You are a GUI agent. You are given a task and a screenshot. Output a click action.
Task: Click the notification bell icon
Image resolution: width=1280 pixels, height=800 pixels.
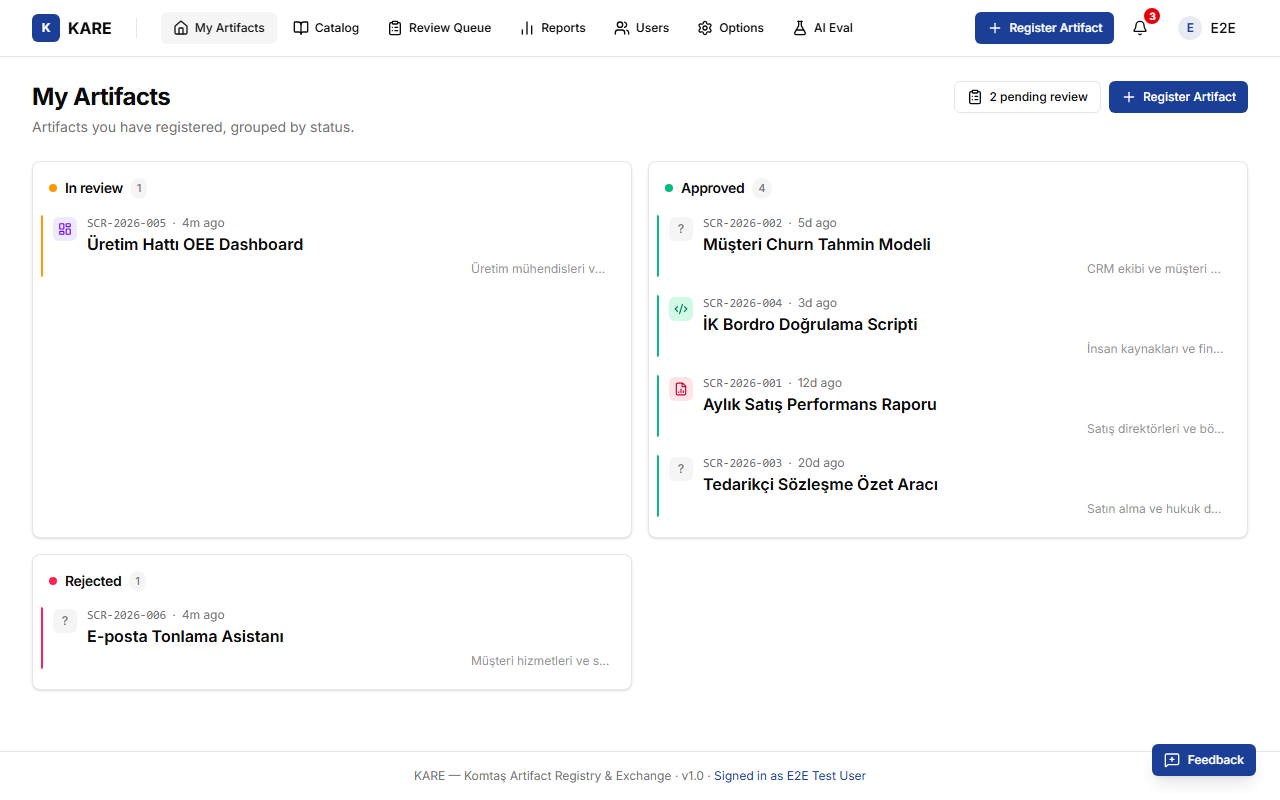pyautogui.click(x=1140, y=28)
